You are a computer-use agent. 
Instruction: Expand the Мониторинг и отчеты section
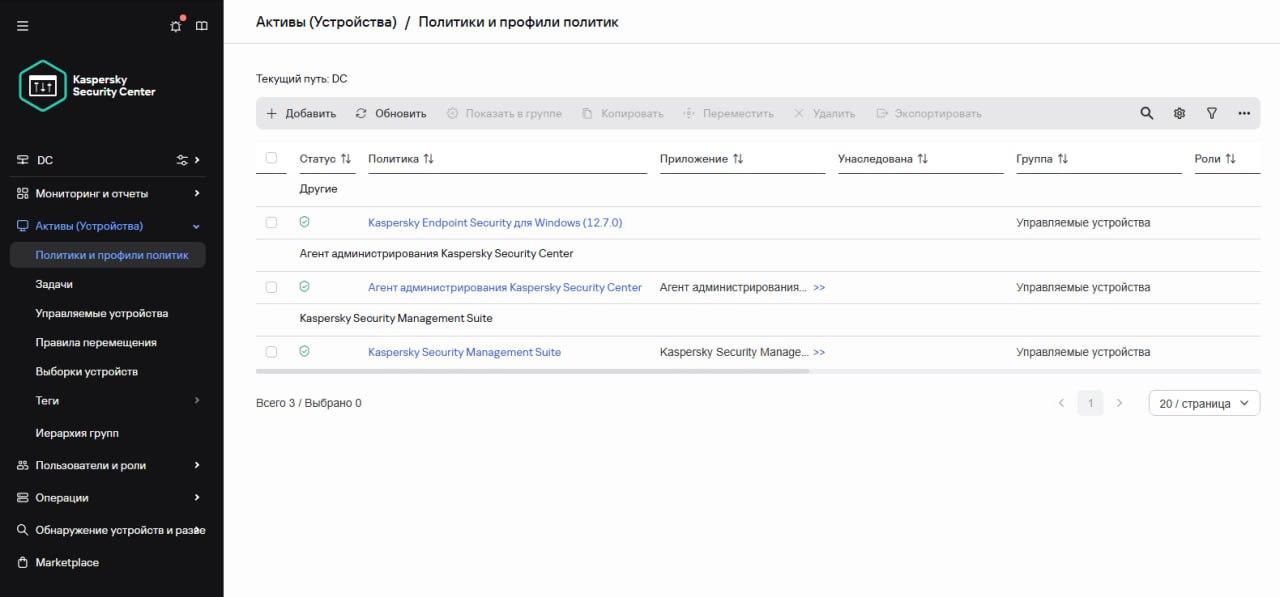(x=197, y=193)
